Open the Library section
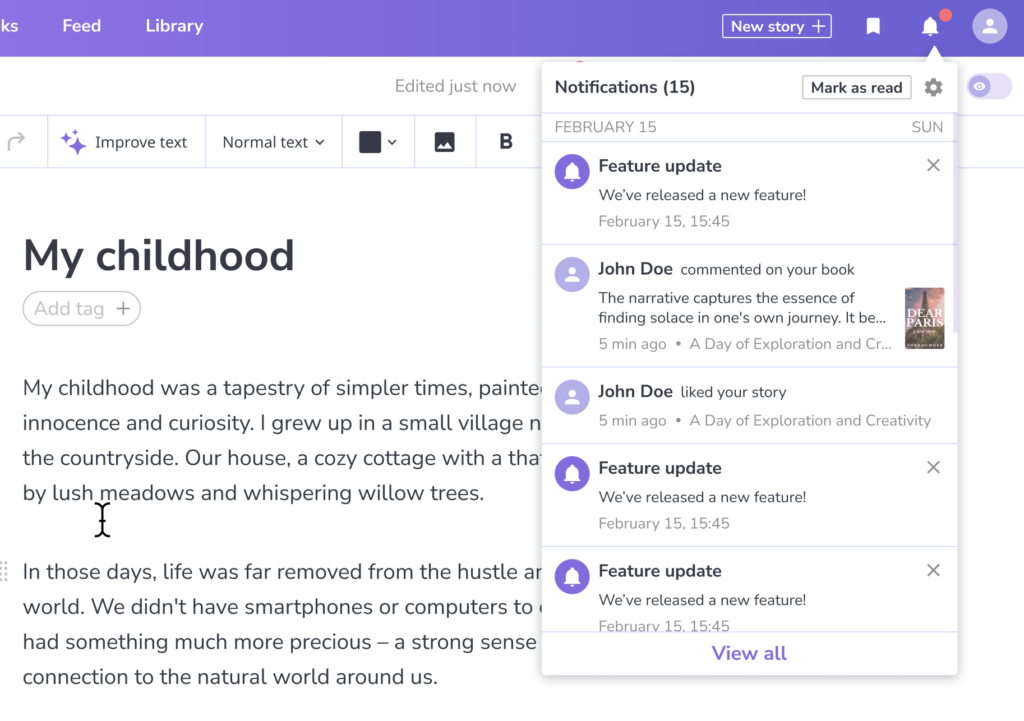This screenshot has width=1024, height=721. coord(173,26)
